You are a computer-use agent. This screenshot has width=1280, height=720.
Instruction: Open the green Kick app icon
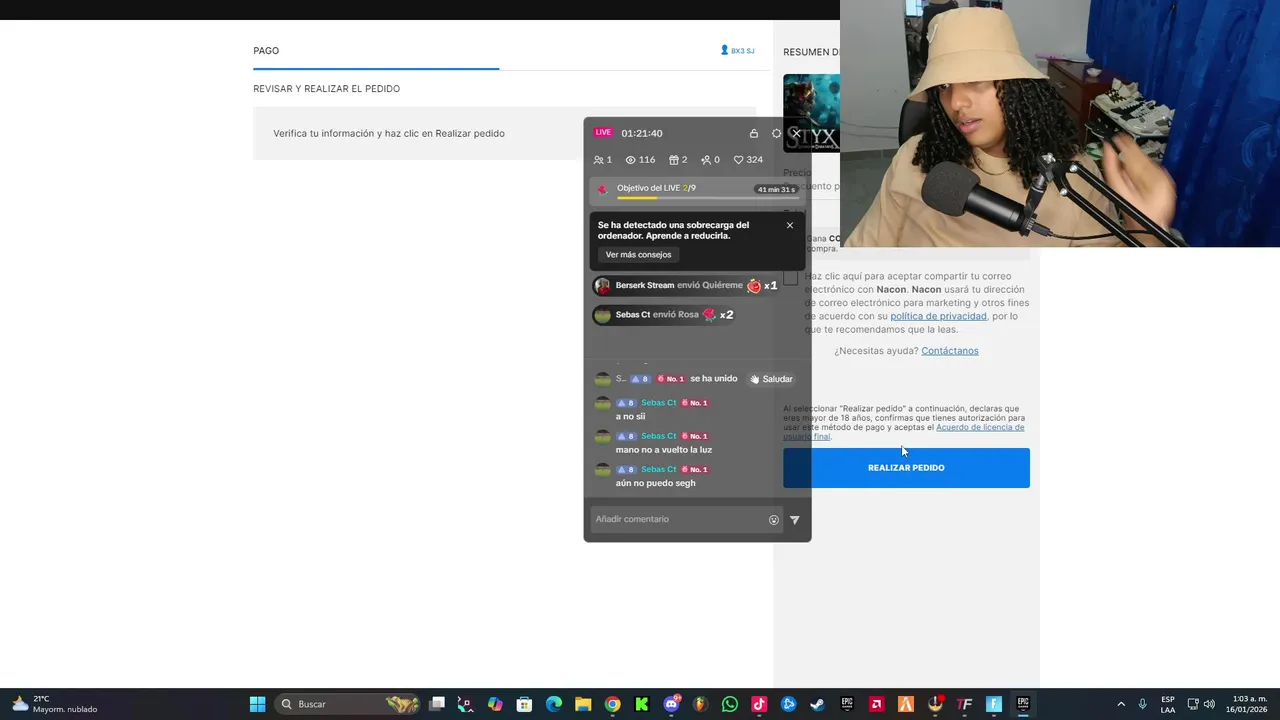pos(642,704)
